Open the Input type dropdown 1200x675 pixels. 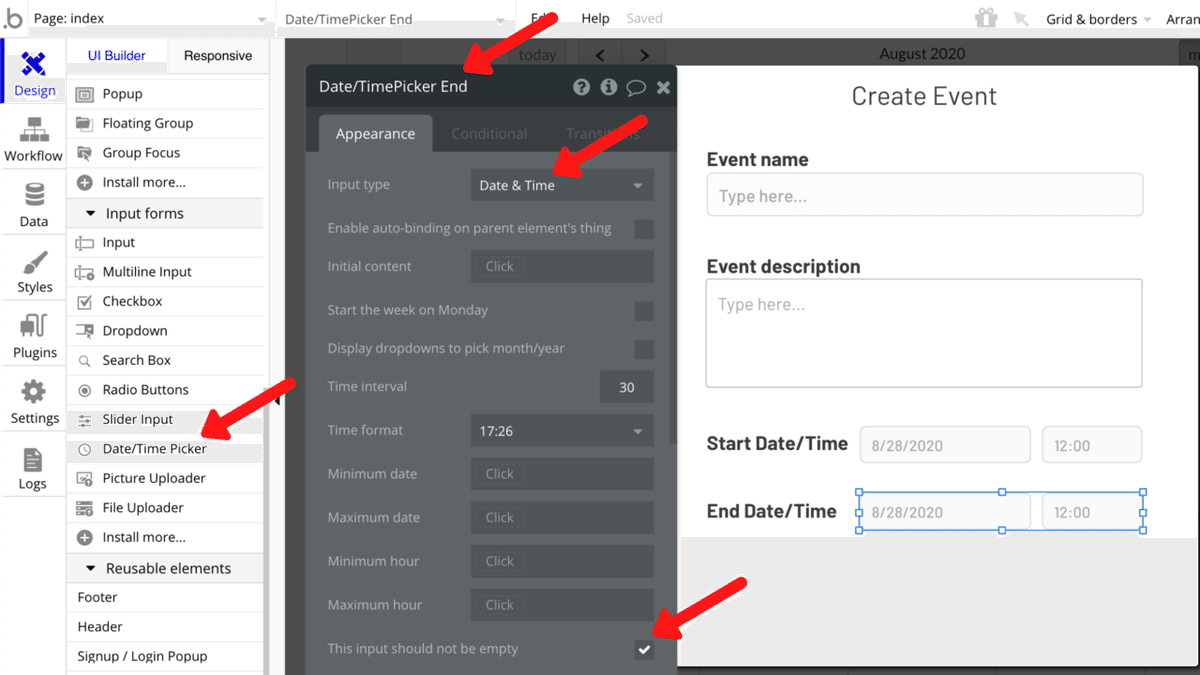[x=562, y=185]
